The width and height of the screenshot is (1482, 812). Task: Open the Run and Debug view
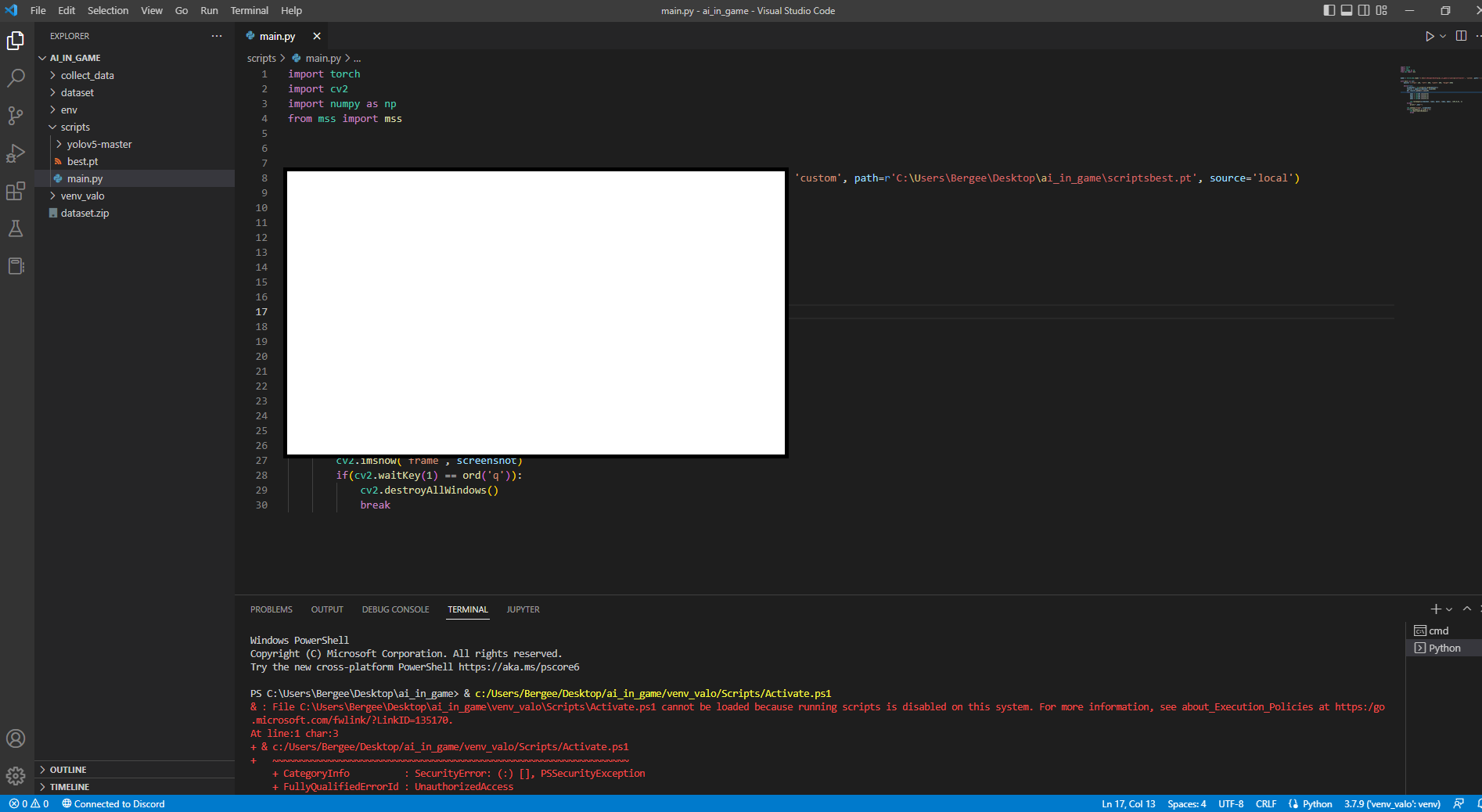[16, 153]
